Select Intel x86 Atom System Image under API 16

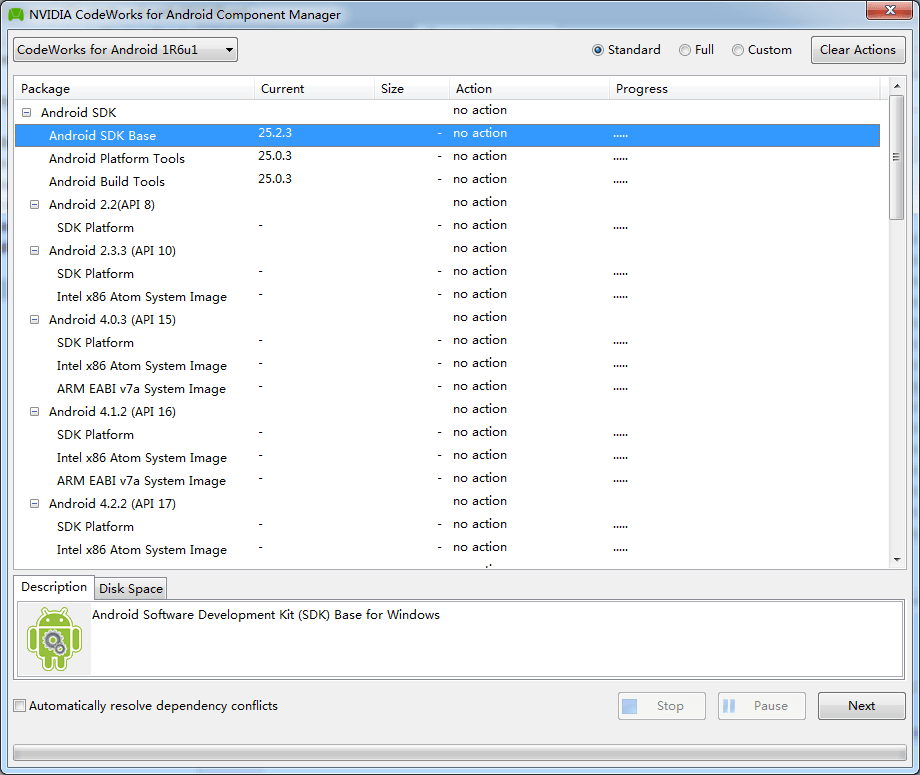pos(447,458)
